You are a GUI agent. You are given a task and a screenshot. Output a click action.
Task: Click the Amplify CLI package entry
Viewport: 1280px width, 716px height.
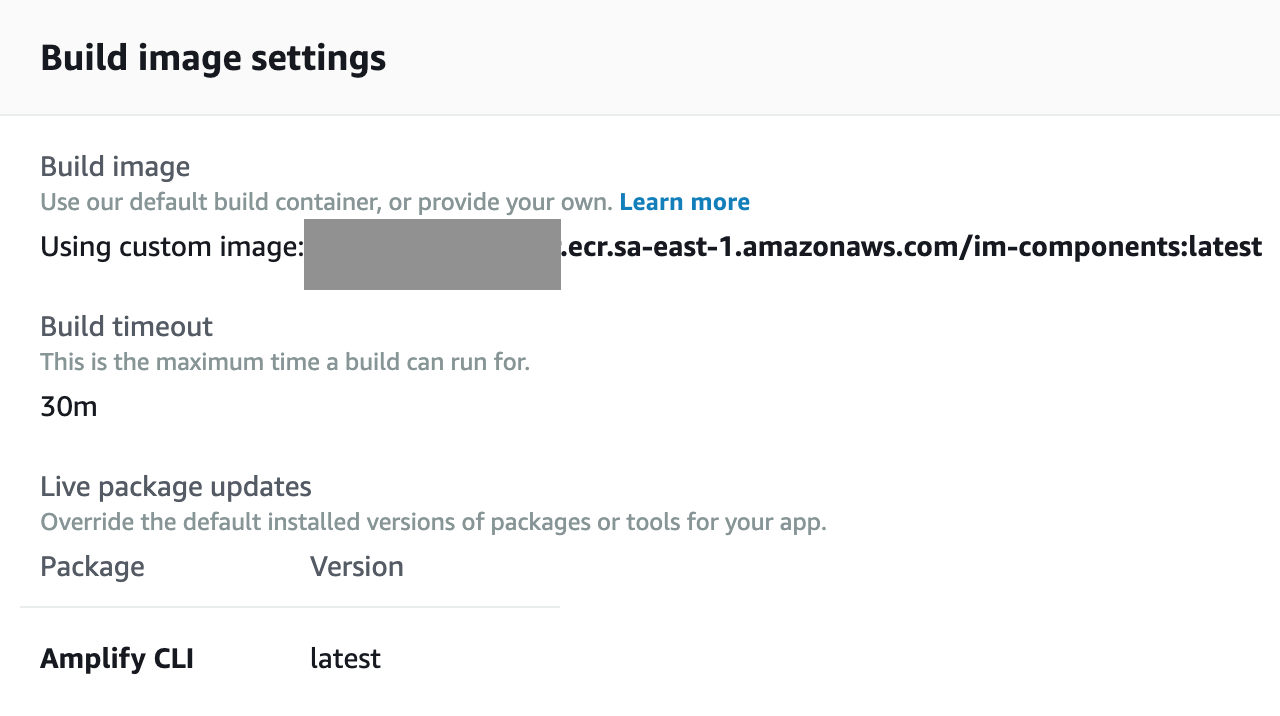coord(117,658)
